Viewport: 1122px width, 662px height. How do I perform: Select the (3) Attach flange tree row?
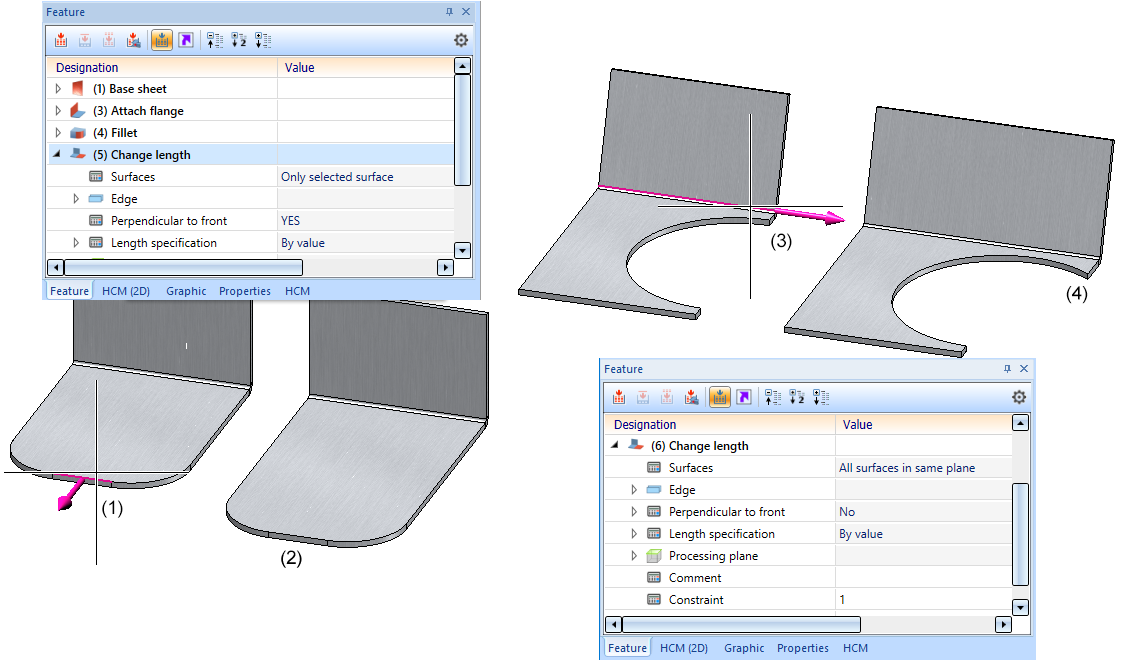click(250, 111)
